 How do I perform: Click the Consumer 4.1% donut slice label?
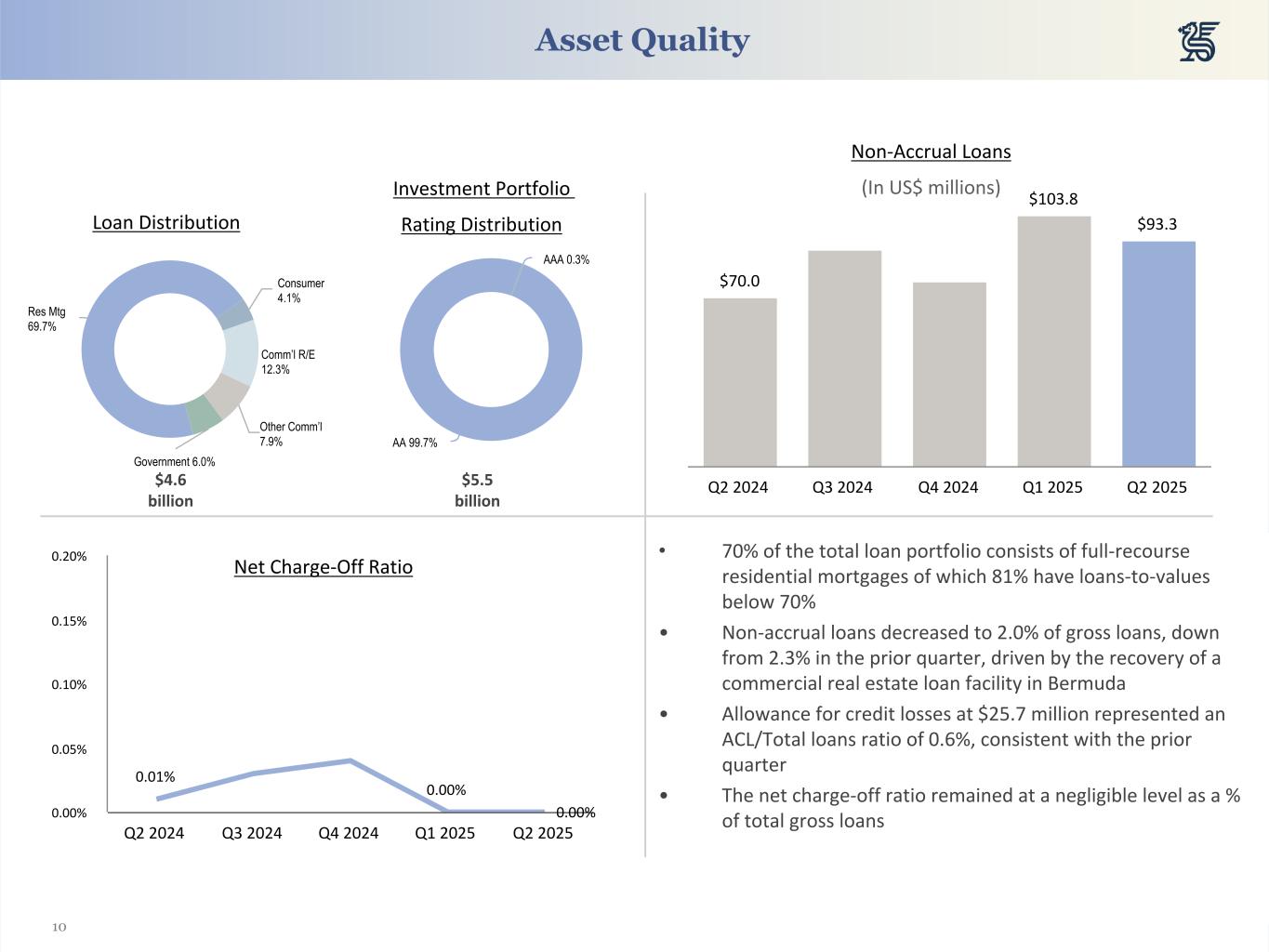click(x=300, y=290)
